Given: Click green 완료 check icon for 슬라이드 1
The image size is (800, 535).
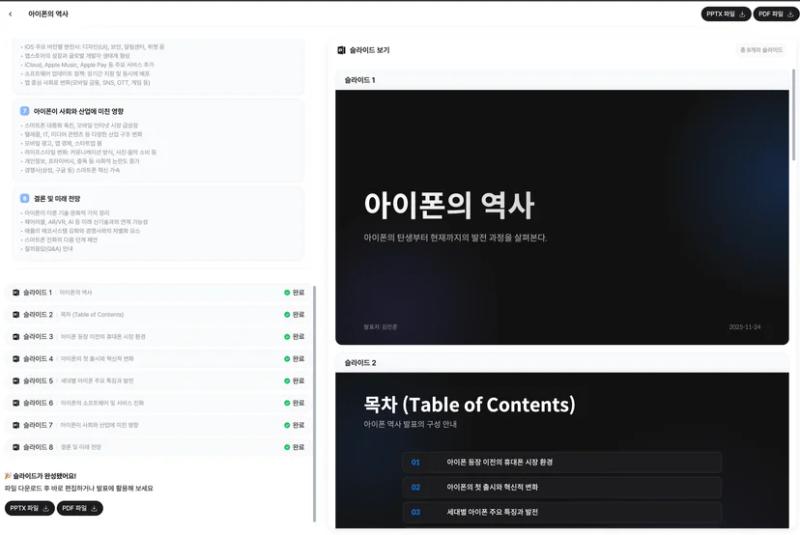Looking at the screenshot, I should [287, 293].
